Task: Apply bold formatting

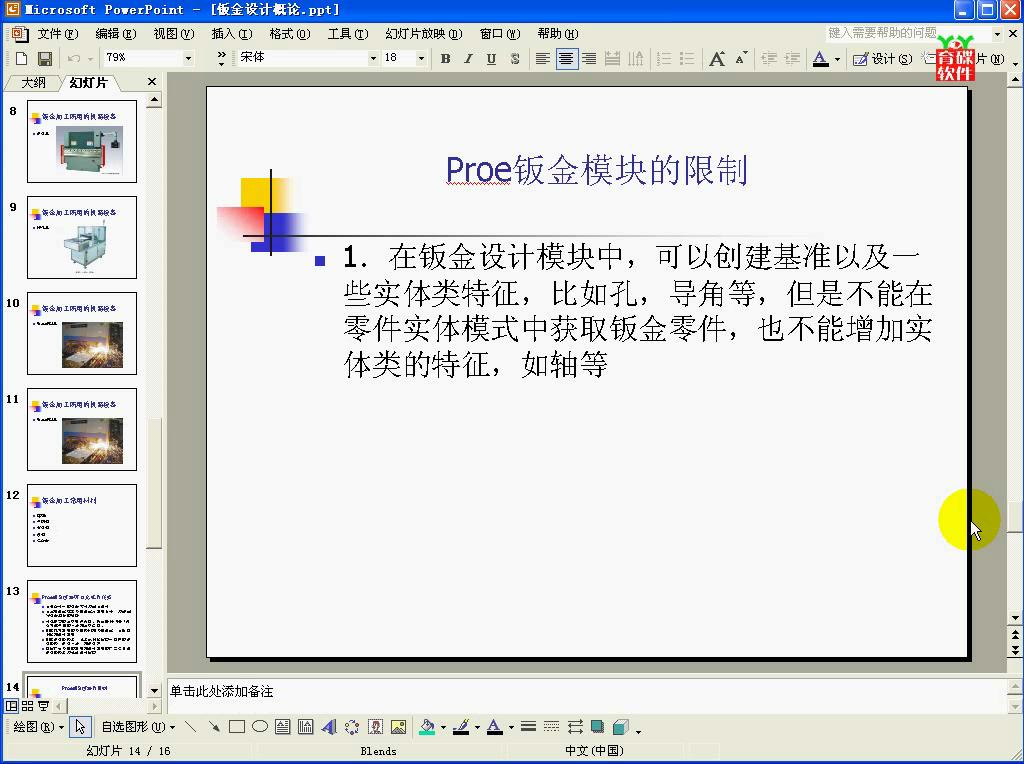Action: pyautogui.click(x=445, y=59)
